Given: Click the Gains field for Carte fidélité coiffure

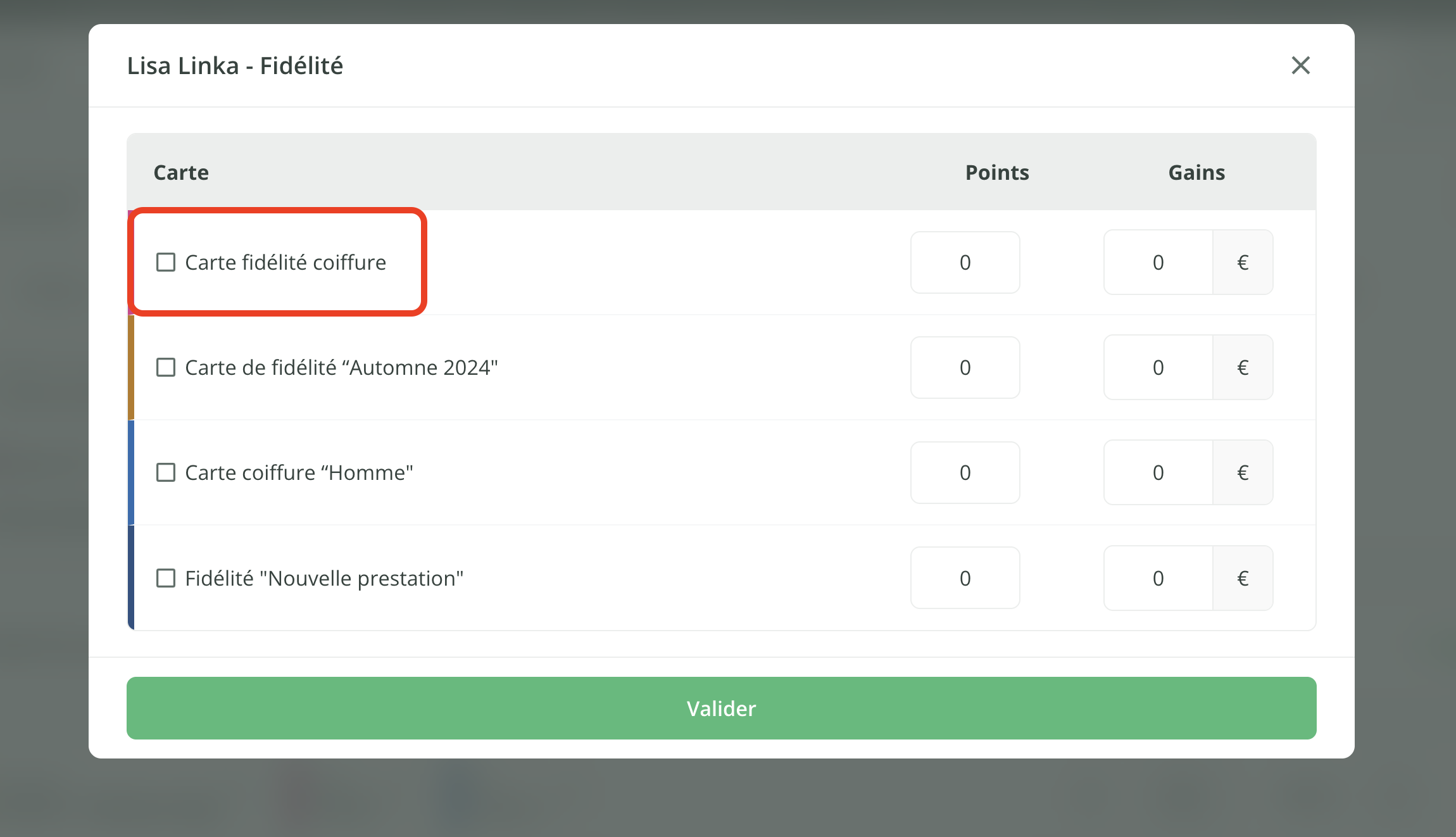Looking at the screenshot, I should (1158, 262).
